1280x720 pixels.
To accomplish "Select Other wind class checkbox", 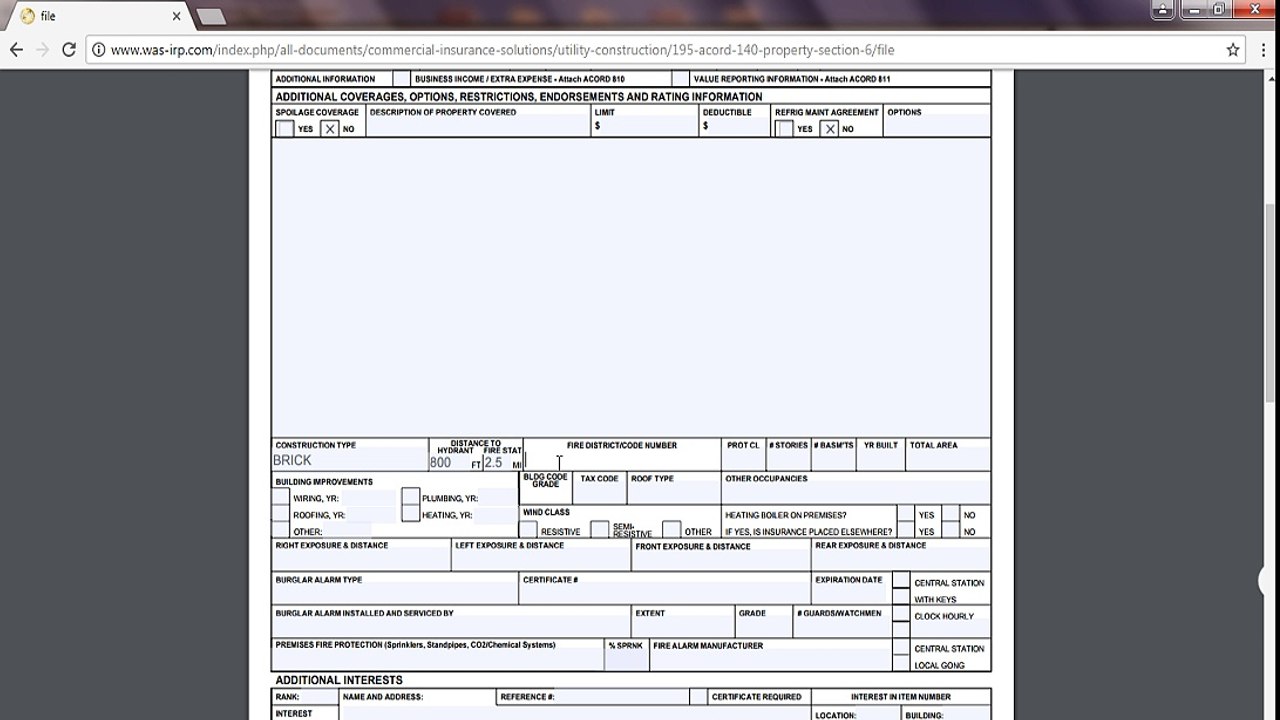I will click(671, 530).
